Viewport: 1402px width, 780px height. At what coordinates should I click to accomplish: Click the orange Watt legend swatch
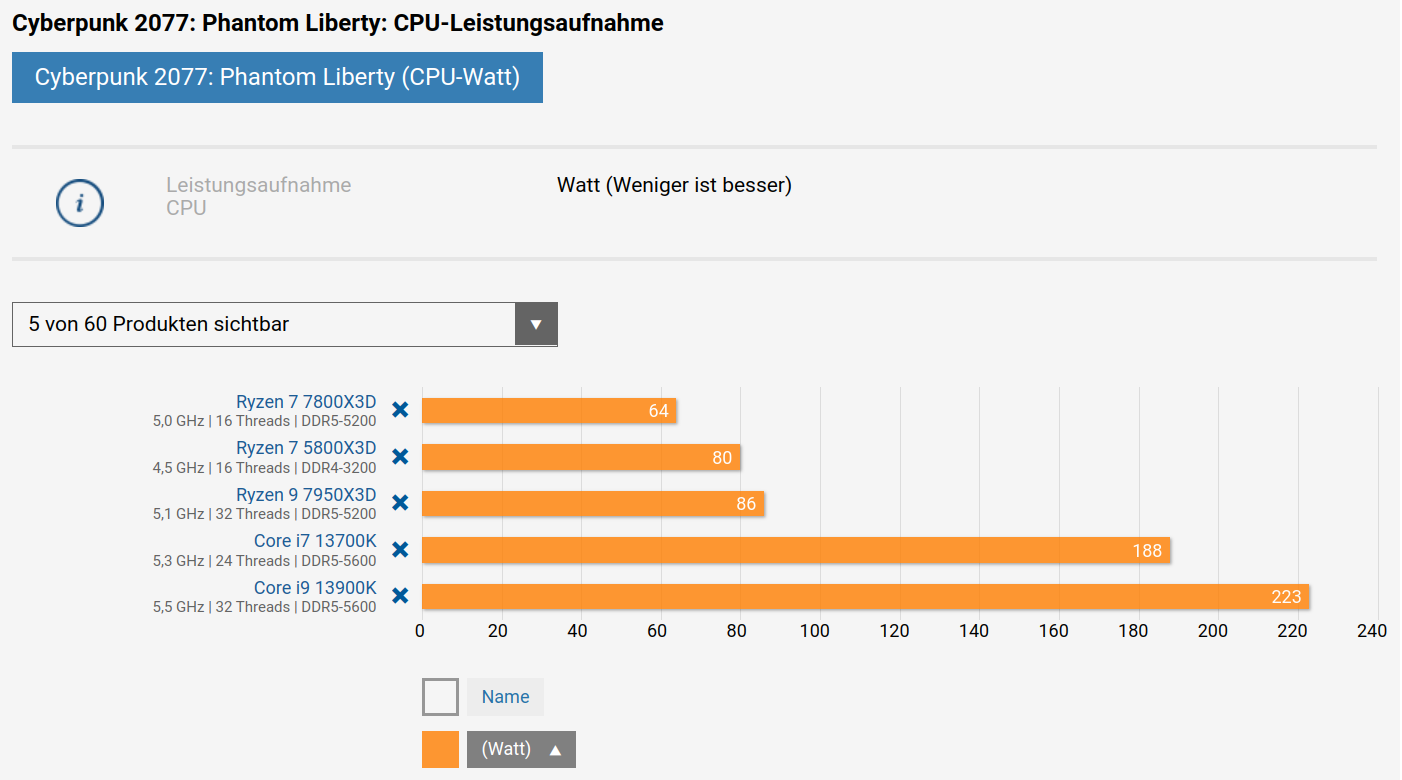point(440,749)
